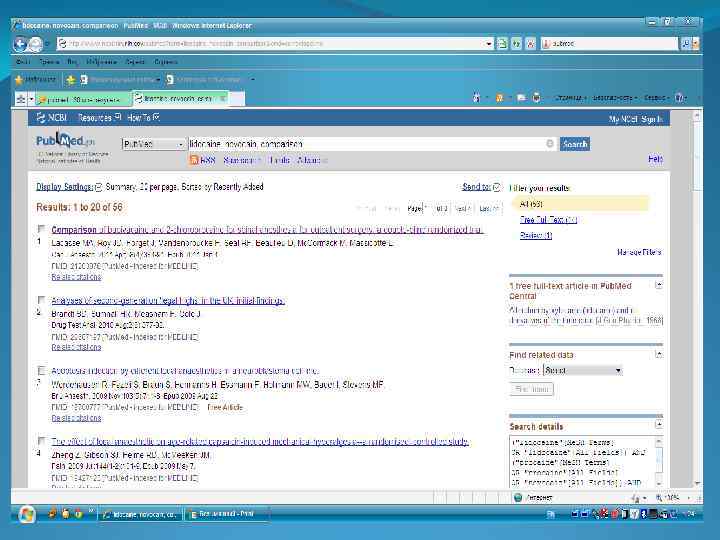Open the How To menu in NCBI header
Screen dimensions: 720x540
pos(143,118)
